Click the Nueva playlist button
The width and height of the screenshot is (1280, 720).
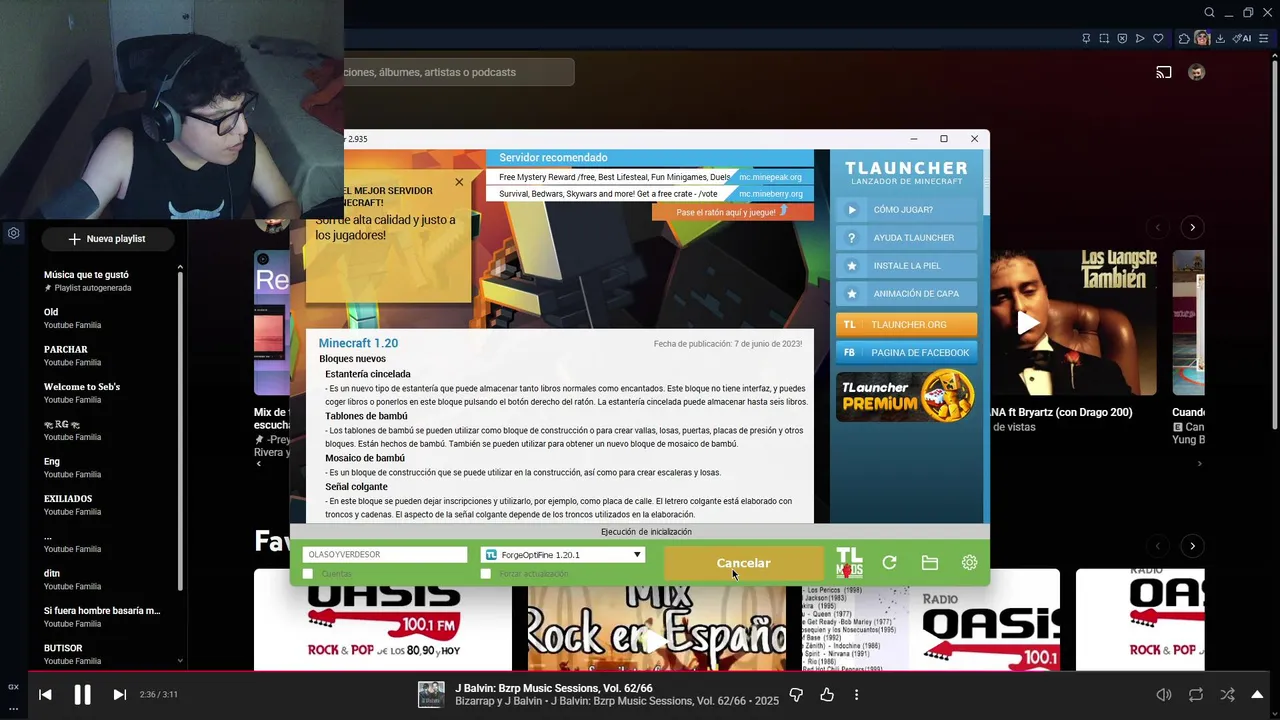pyautogui.click(x=107, y=239)
